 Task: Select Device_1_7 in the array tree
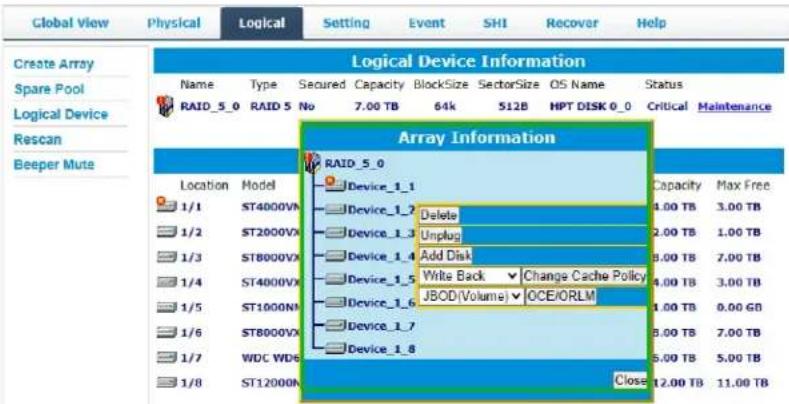pos(381,326)
